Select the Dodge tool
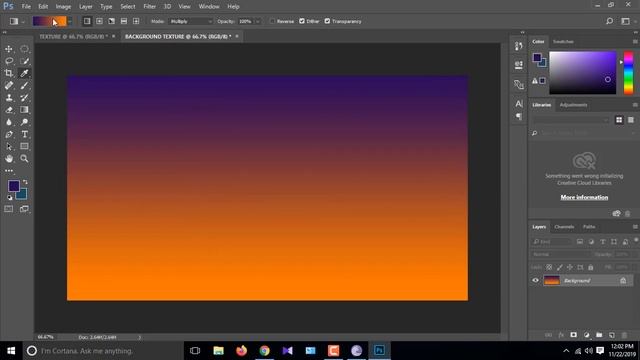 24,122
